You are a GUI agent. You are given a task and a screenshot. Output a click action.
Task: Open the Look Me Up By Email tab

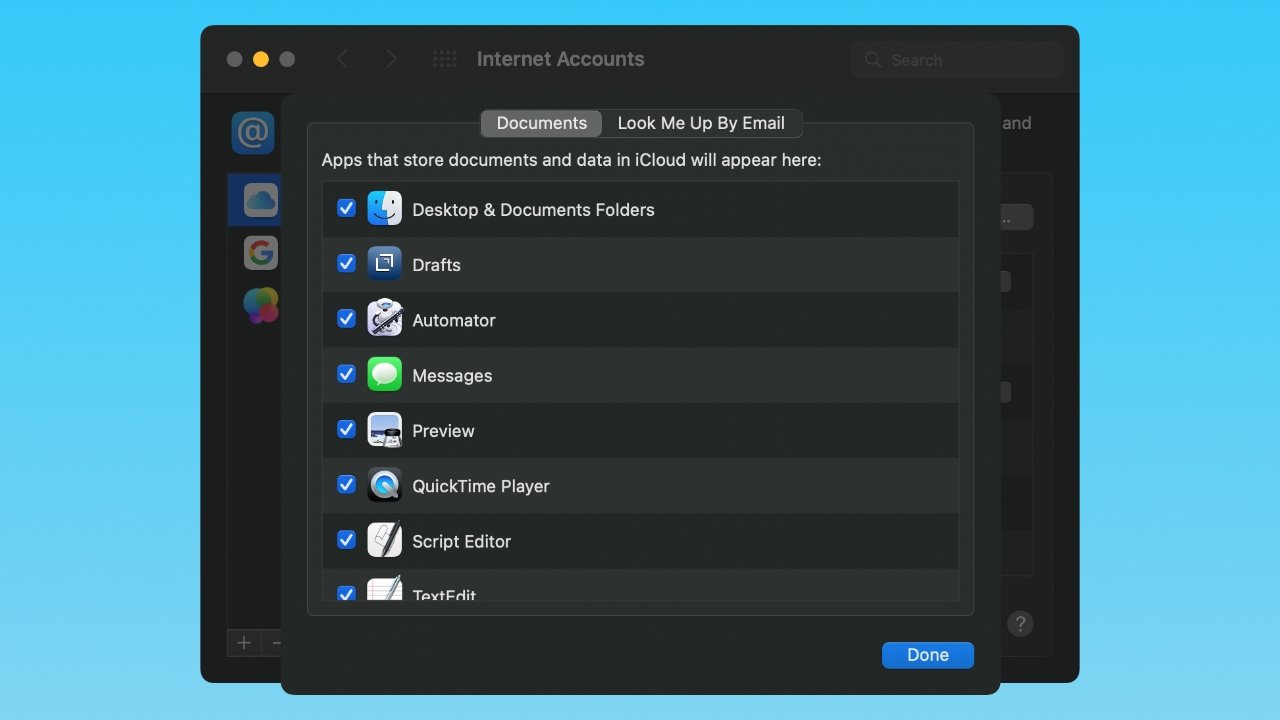coord(701,123)
